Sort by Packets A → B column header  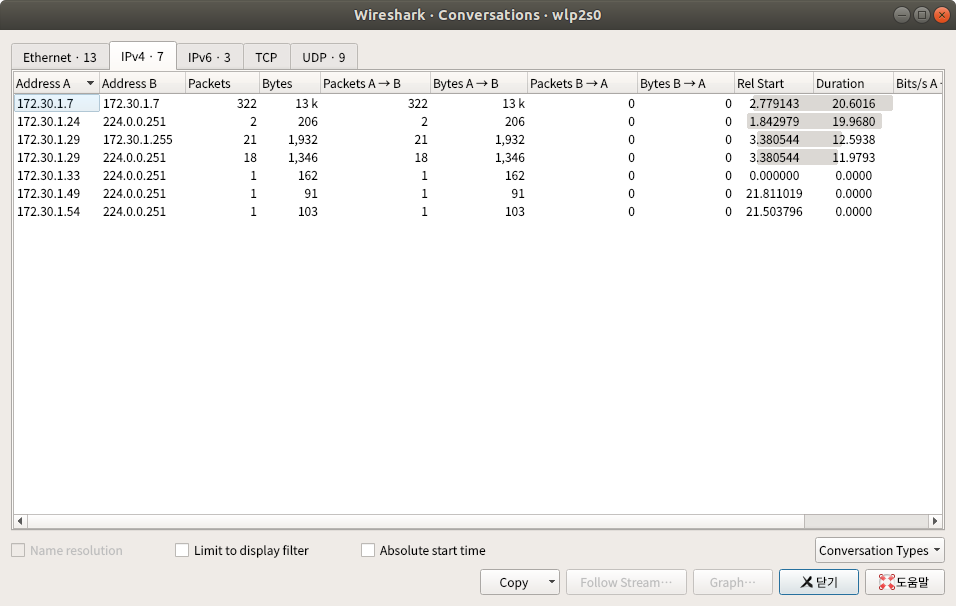point(375,84)
